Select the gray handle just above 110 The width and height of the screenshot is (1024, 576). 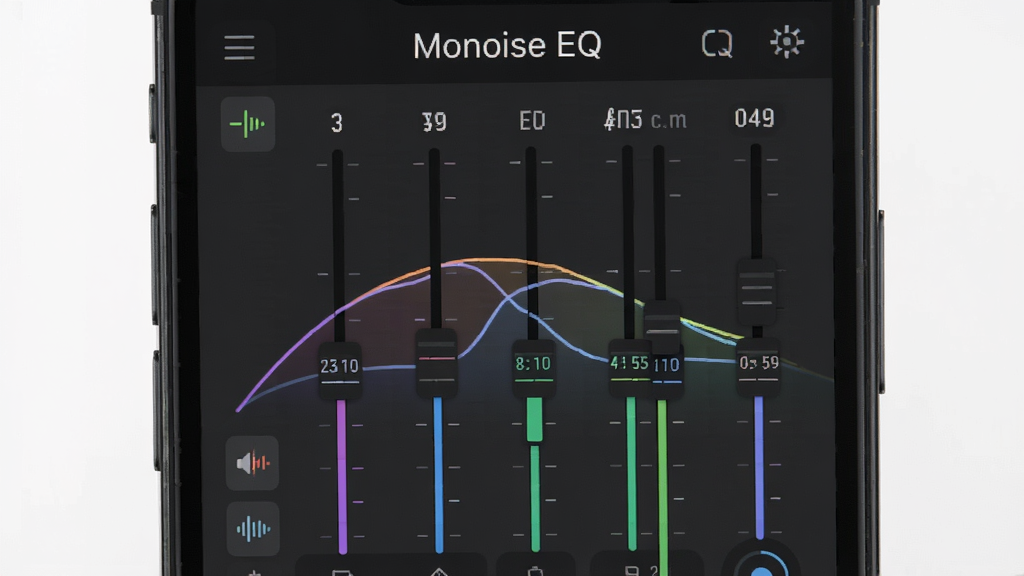pyautogui.click(x=662, y=326)
